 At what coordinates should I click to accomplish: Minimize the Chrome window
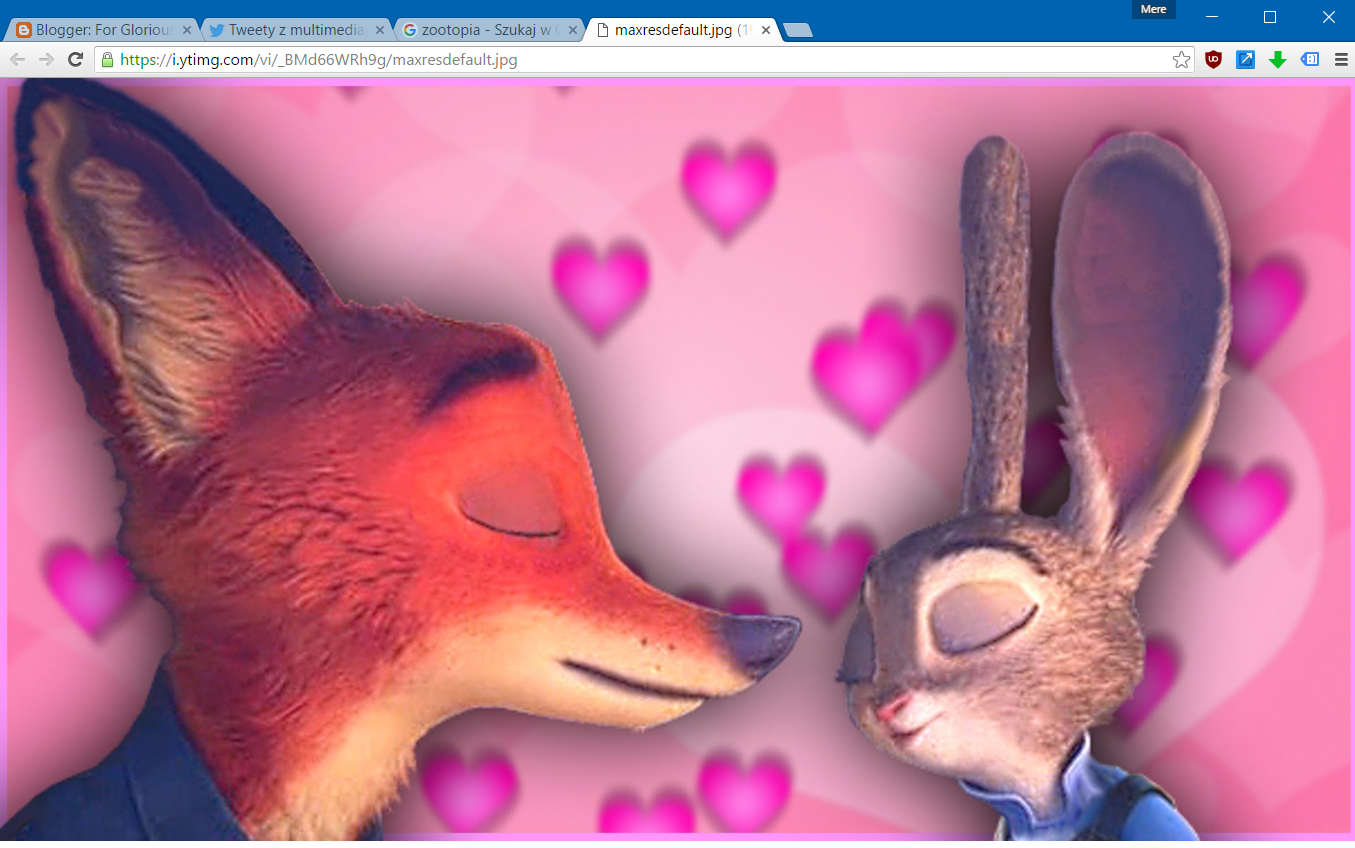(1211, 16)
